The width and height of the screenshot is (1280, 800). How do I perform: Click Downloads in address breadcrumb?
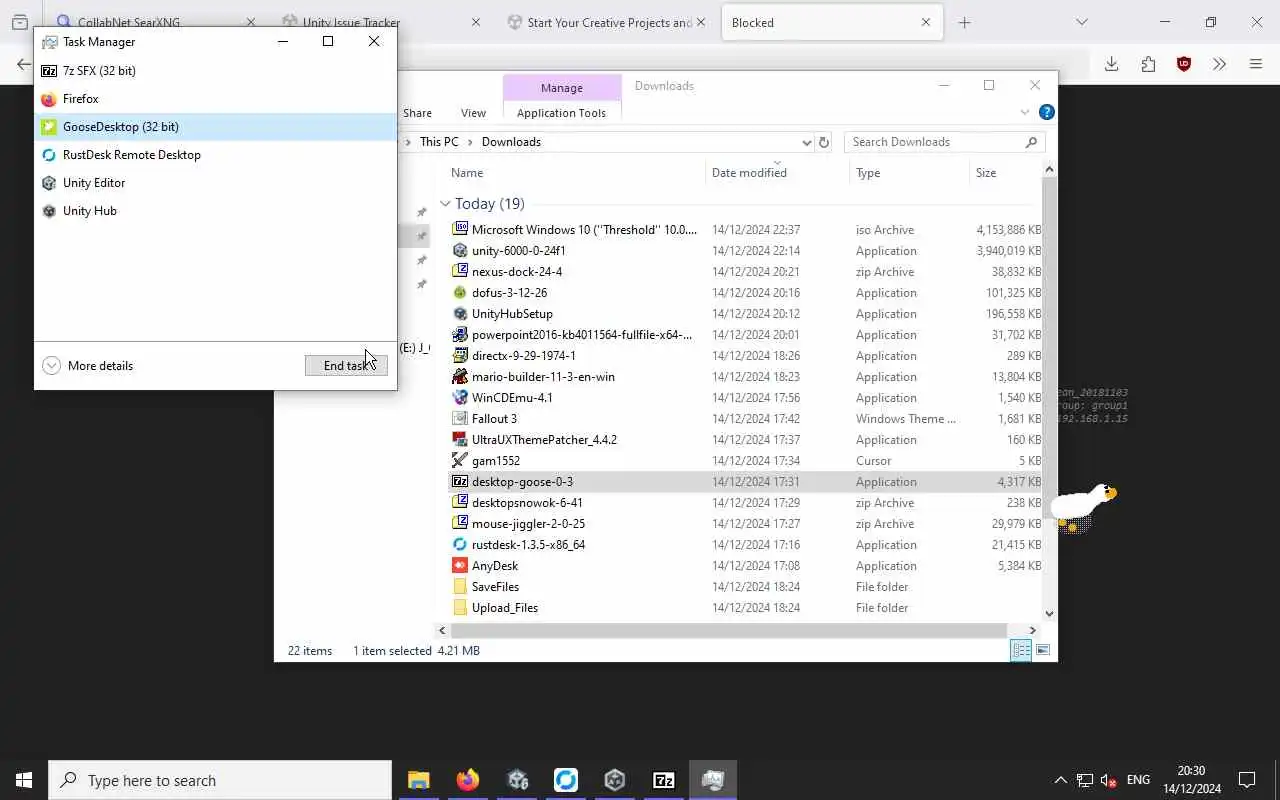pyautogui.click(x=511, y=142)
